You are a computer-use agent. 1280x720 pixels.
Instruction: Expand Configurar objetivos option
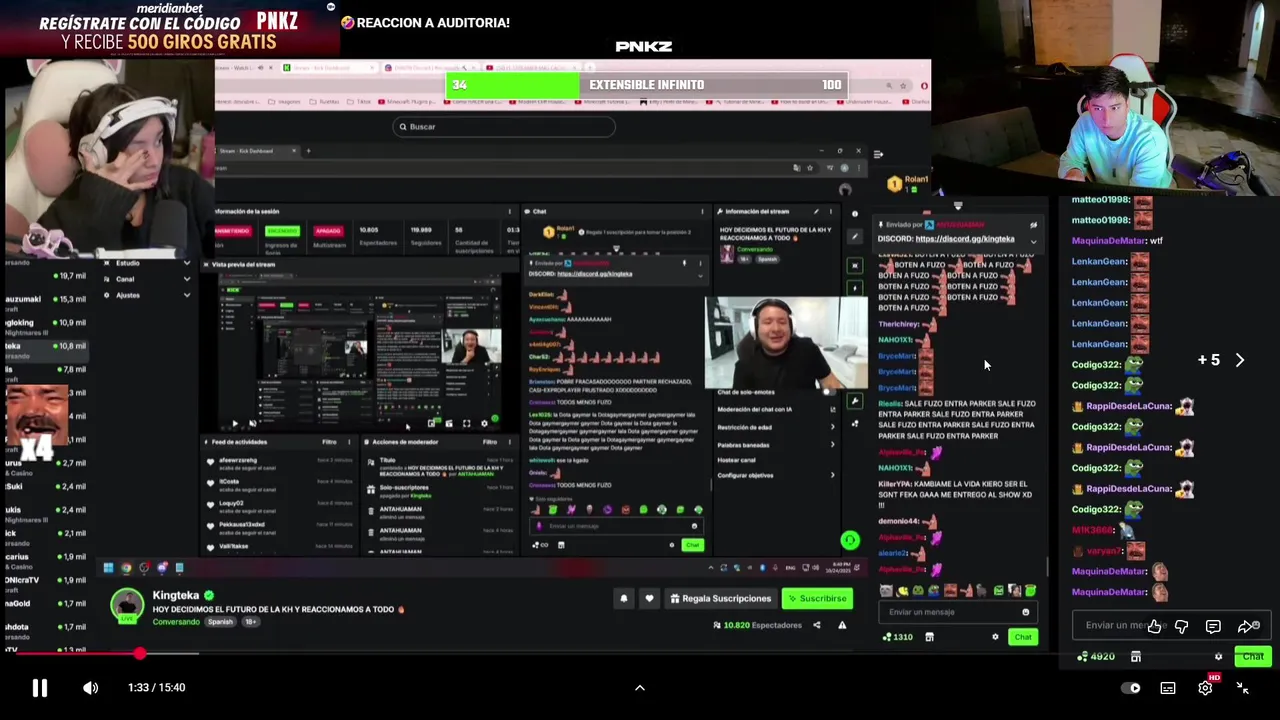click(x=776, y=475)
